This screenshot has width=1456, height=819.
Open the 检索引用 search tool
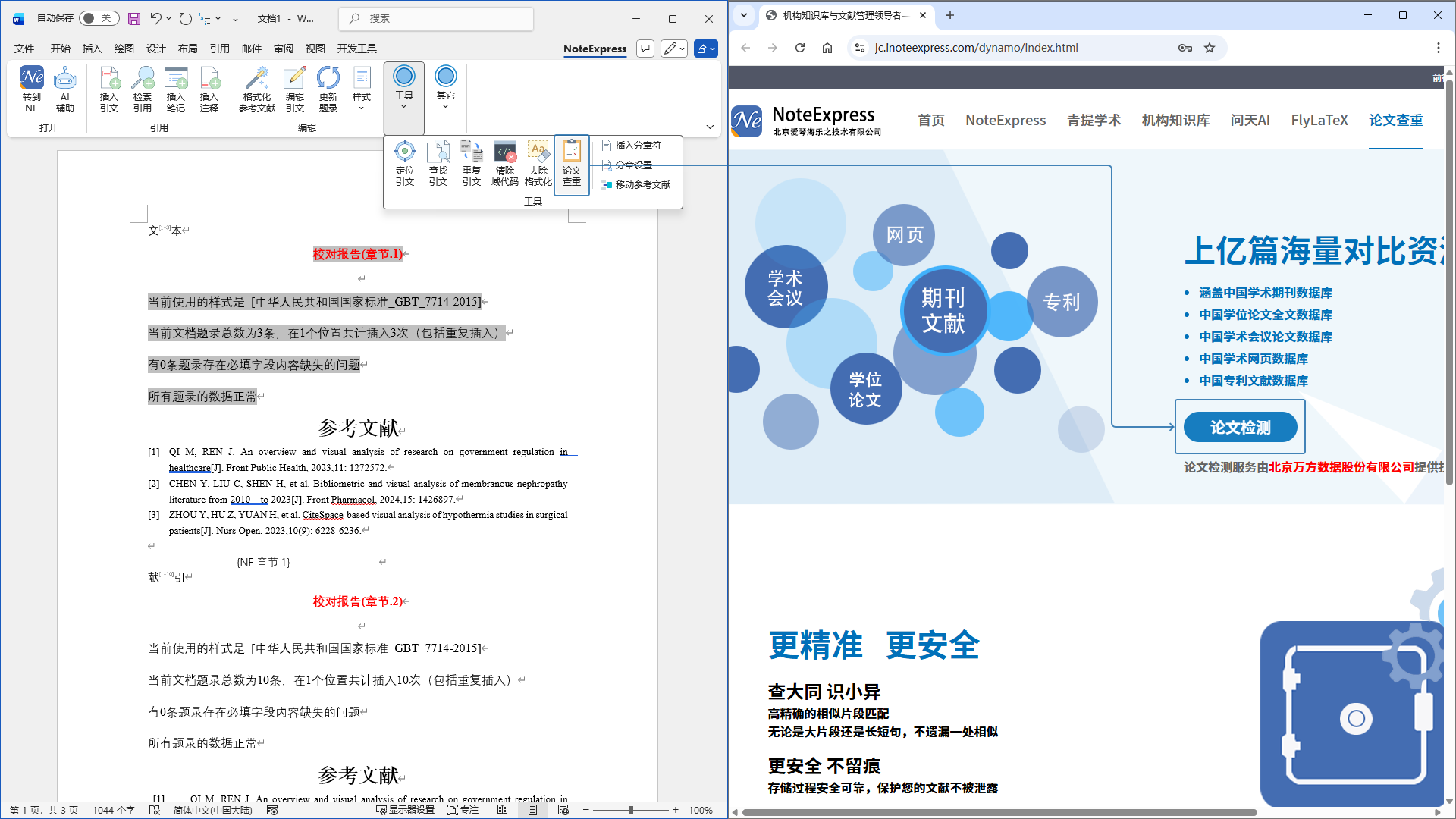pyautogui.click(x=143, y=89)
